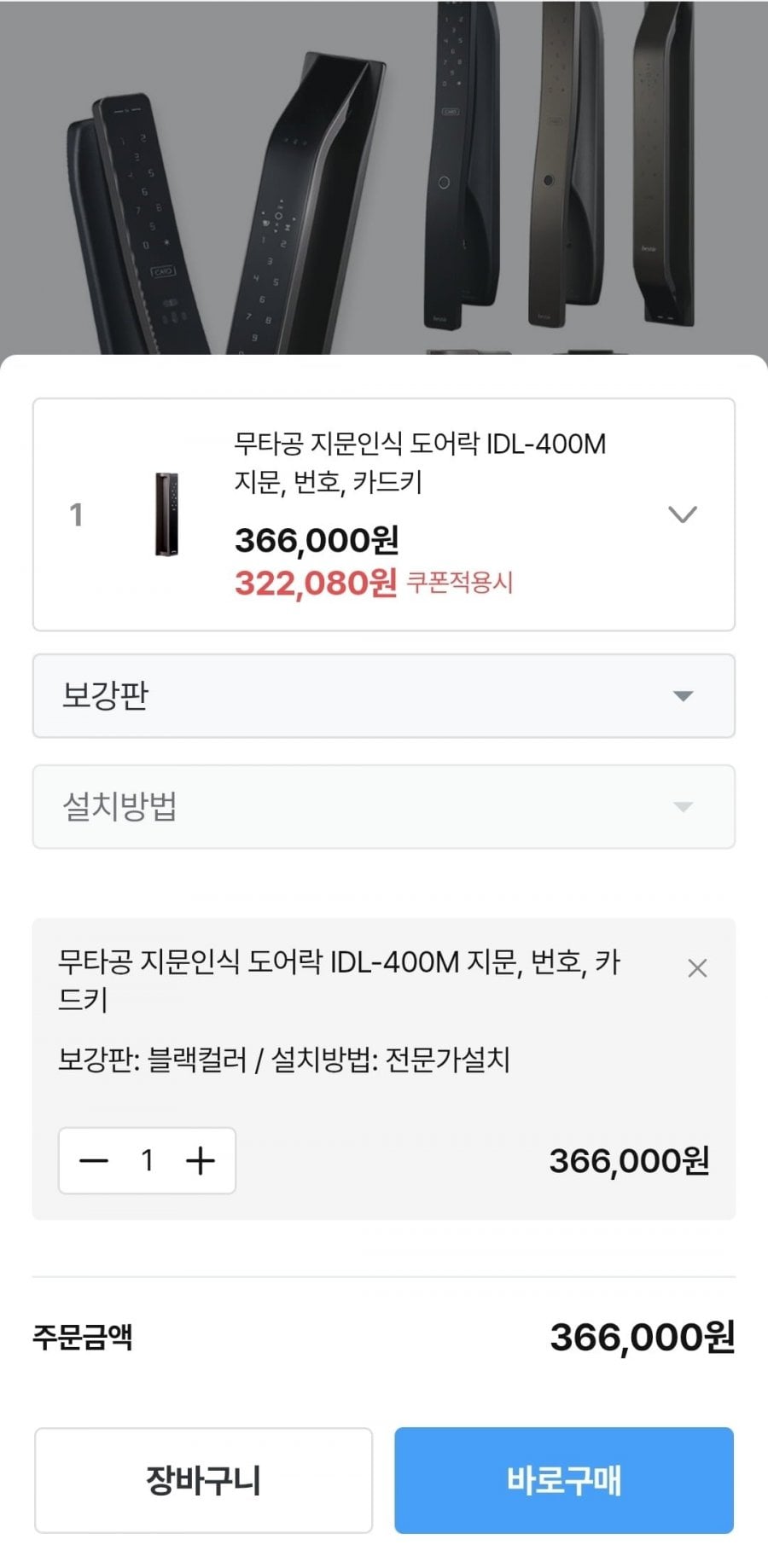Open the 설치방법 dropdown

(x=383, y=806)
